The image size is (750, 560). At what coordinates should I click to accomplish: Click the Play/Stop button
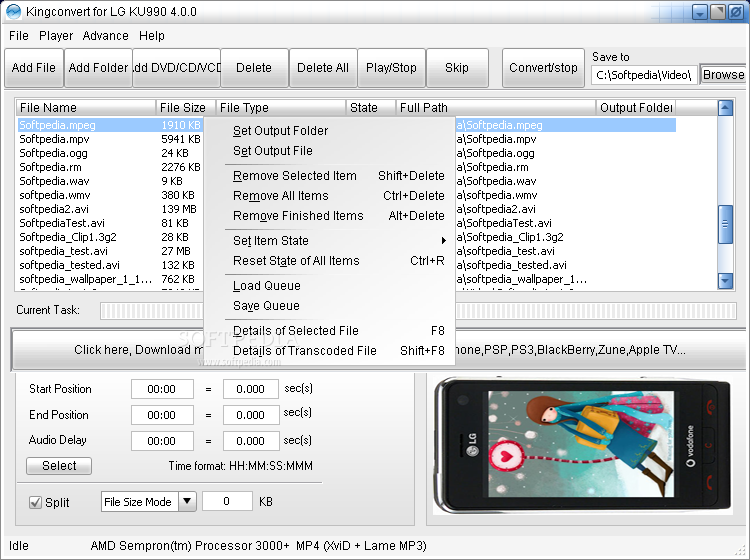391,68
